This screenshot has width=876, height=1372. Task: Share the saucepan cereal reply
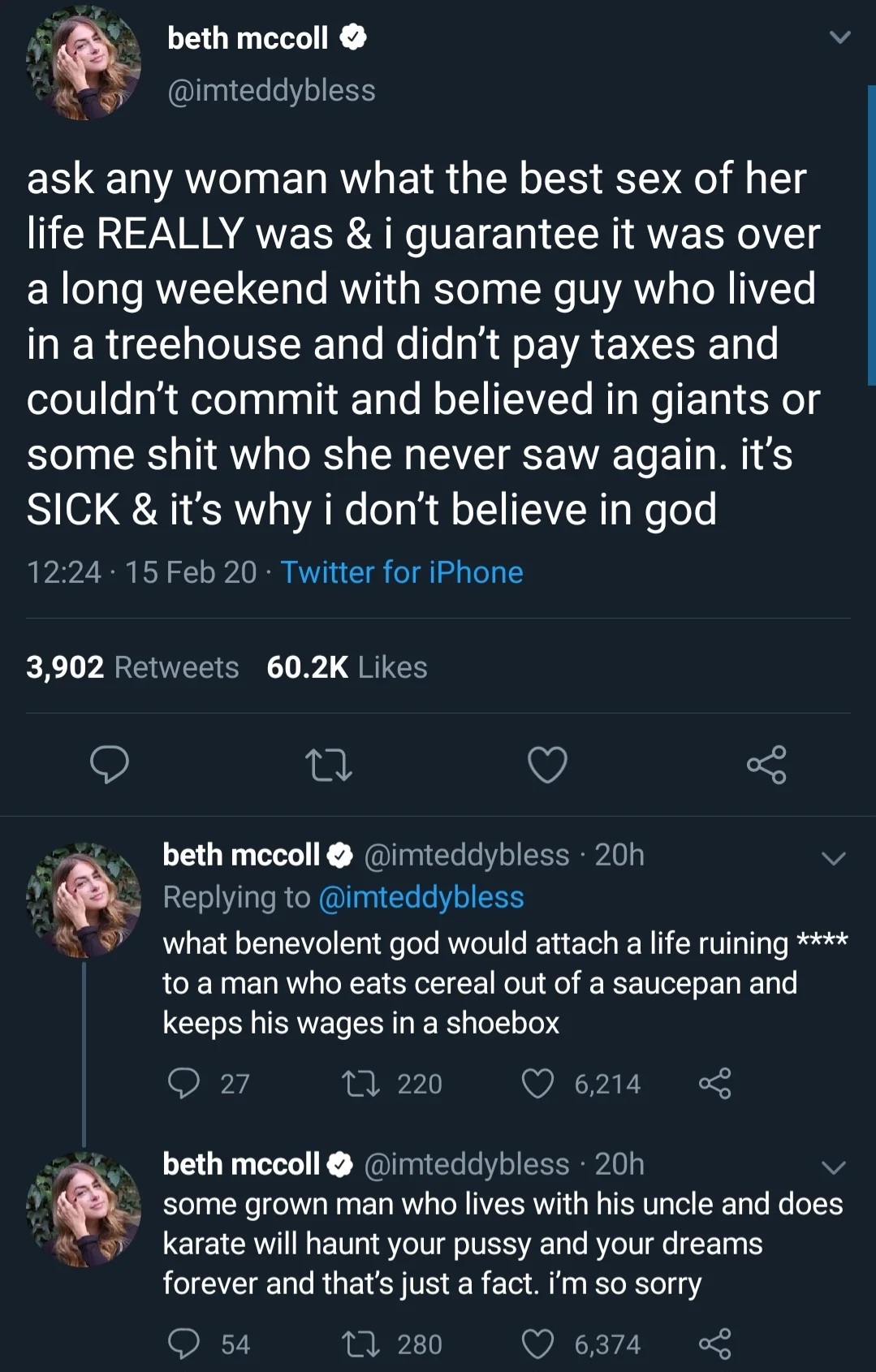tap(714, 1084)
